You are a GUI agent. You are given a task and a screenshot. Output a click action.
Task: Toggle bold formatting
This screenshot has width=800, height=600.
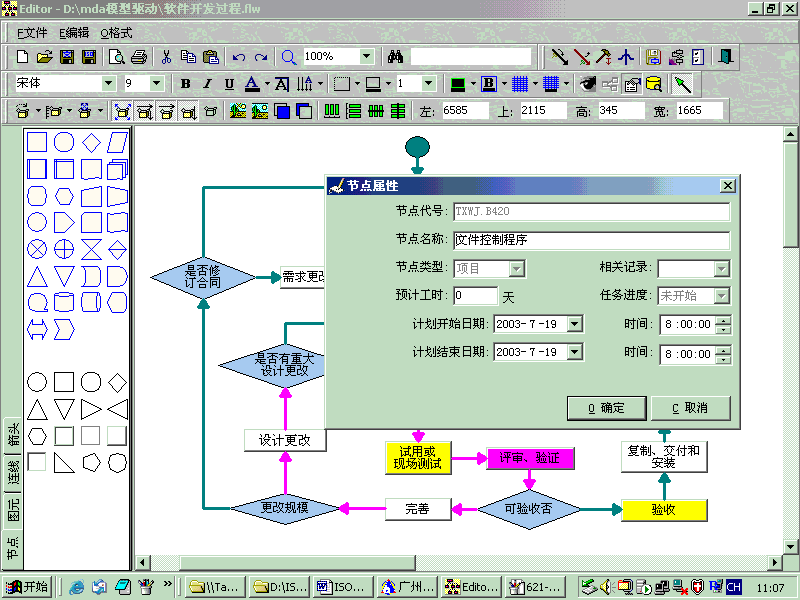(186, 84)
